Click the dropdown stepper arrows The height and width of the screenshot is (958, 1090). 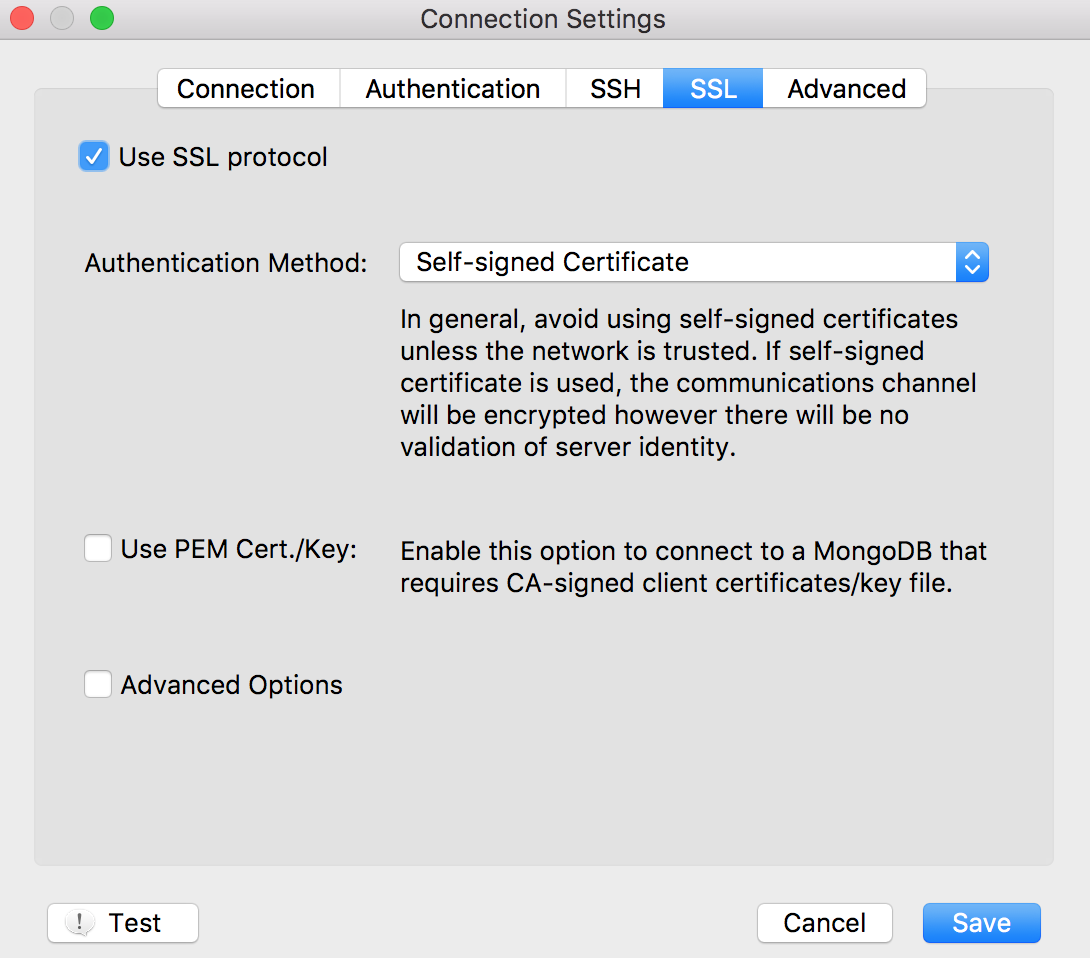[x=971, y=262]
